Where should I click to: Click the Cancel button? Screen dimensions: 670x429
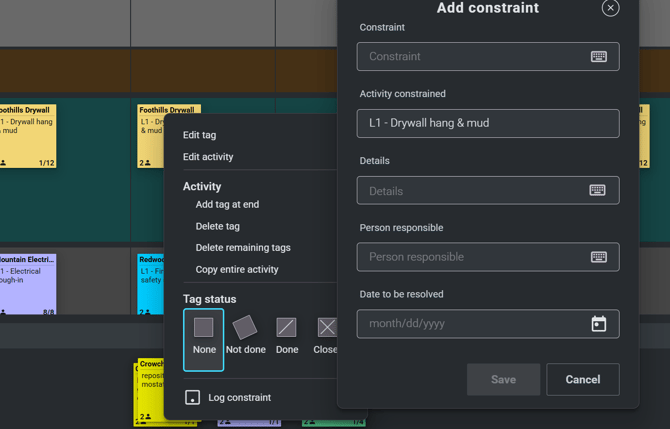(583, 379)
